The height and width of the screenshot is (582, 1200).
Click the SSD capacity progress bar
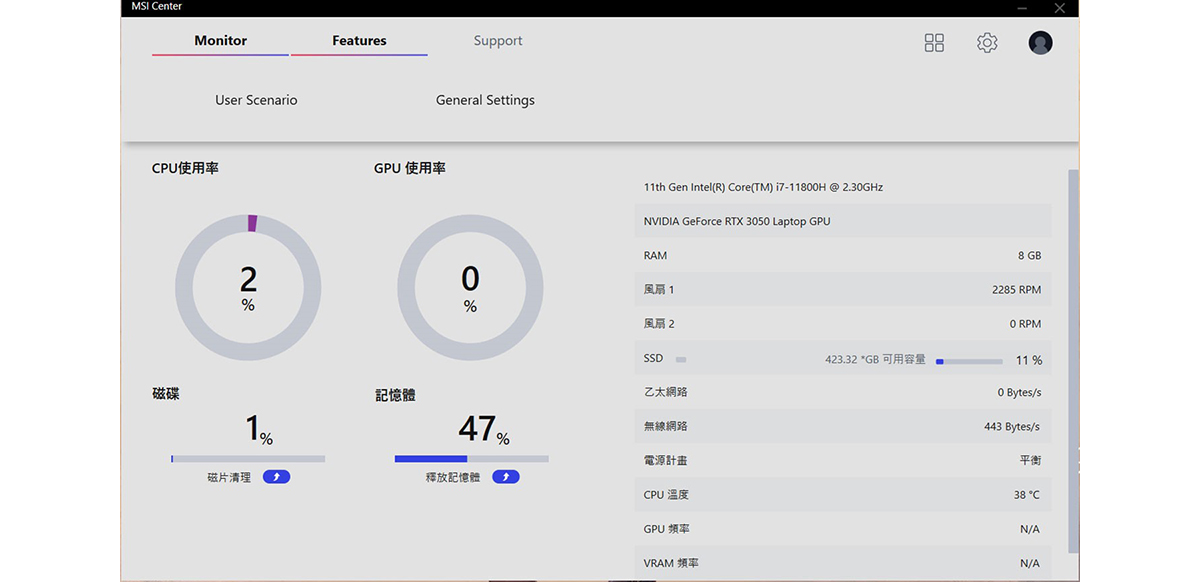click(x=969, y=361)
